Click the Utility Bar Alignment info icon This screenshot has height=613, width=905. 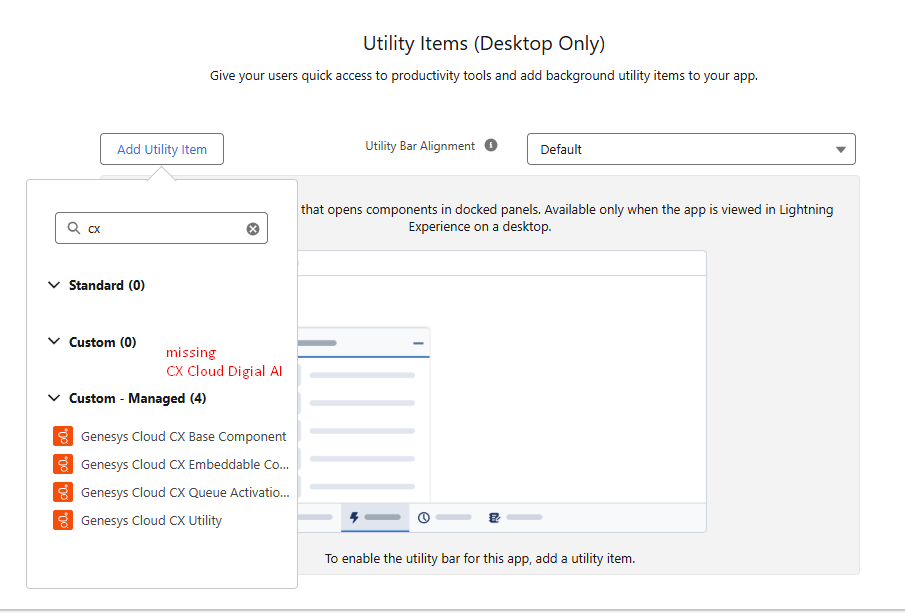pos(491,145)
